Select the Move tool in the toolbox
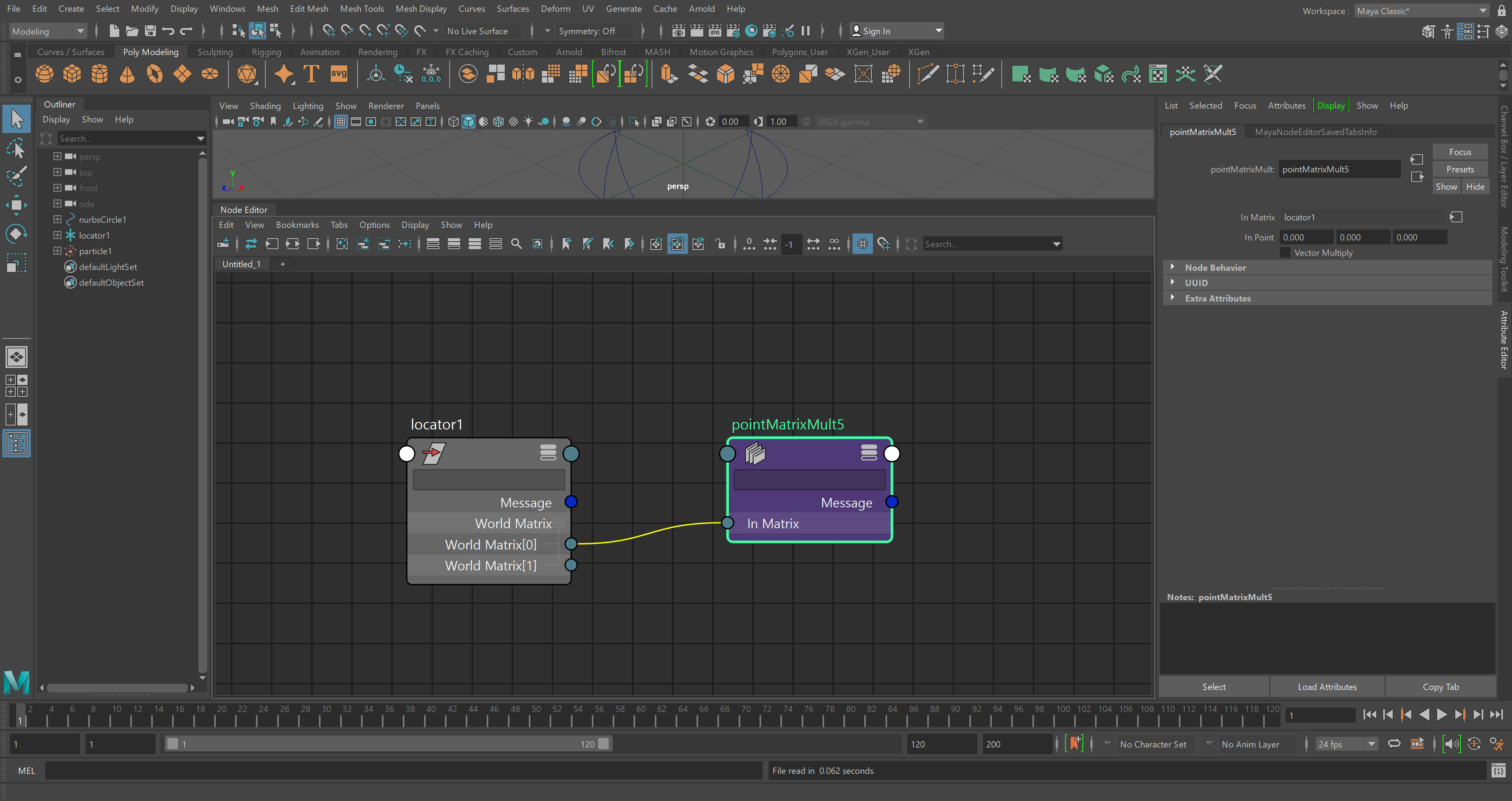Screen dimensions: 1512x801 16,204
